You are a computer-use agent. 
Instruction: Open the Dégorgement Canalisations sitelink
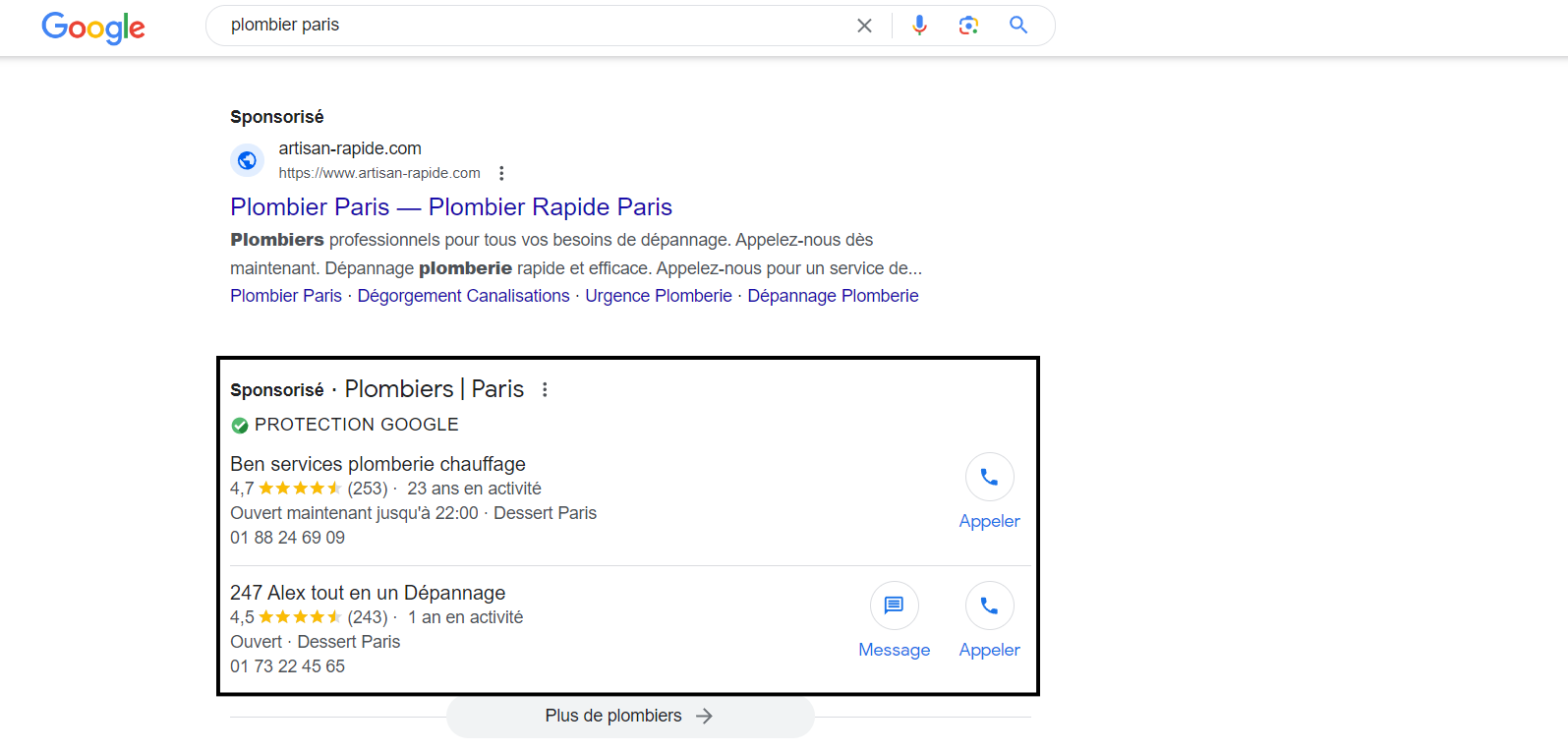(463, 296)
